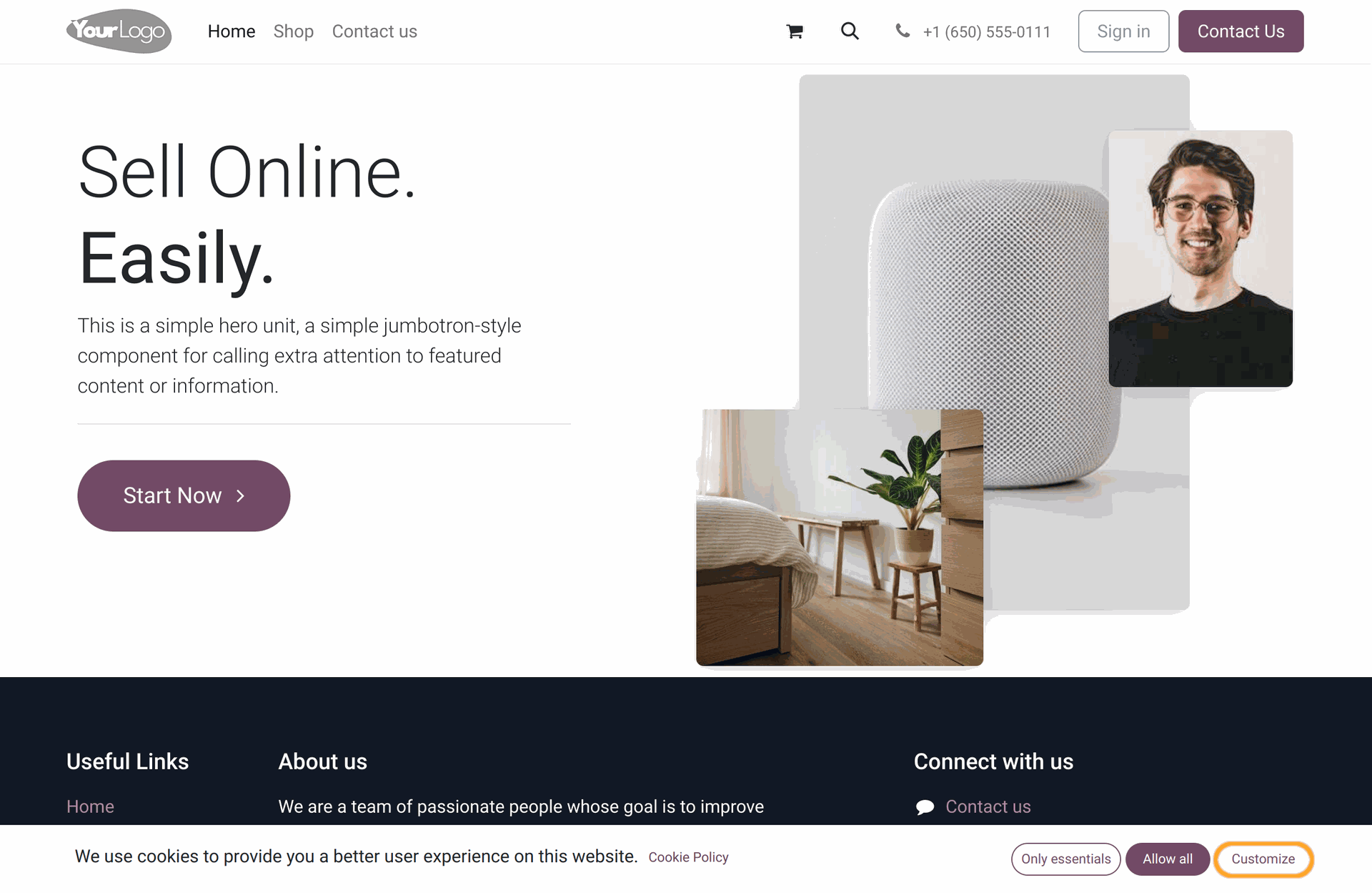Click the cookie policy link

(688, 857)
